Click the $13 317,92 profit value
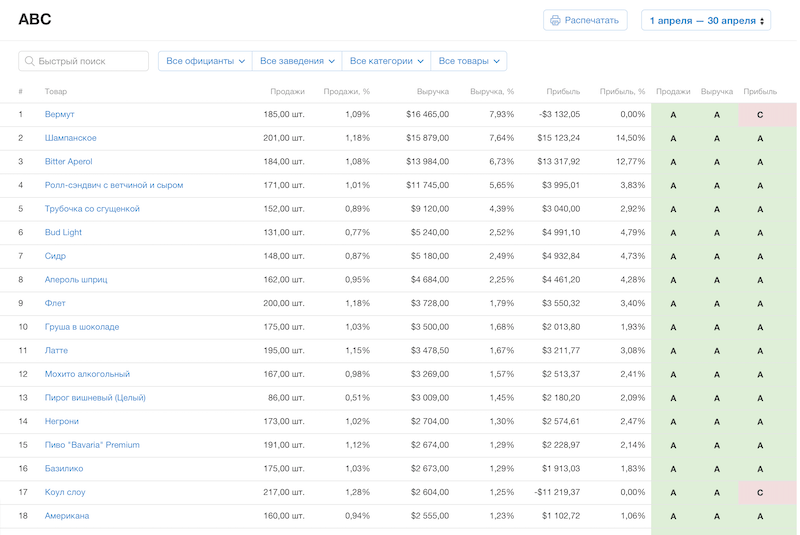This screenshot has width=800, height=535. (x=559, y=161)
